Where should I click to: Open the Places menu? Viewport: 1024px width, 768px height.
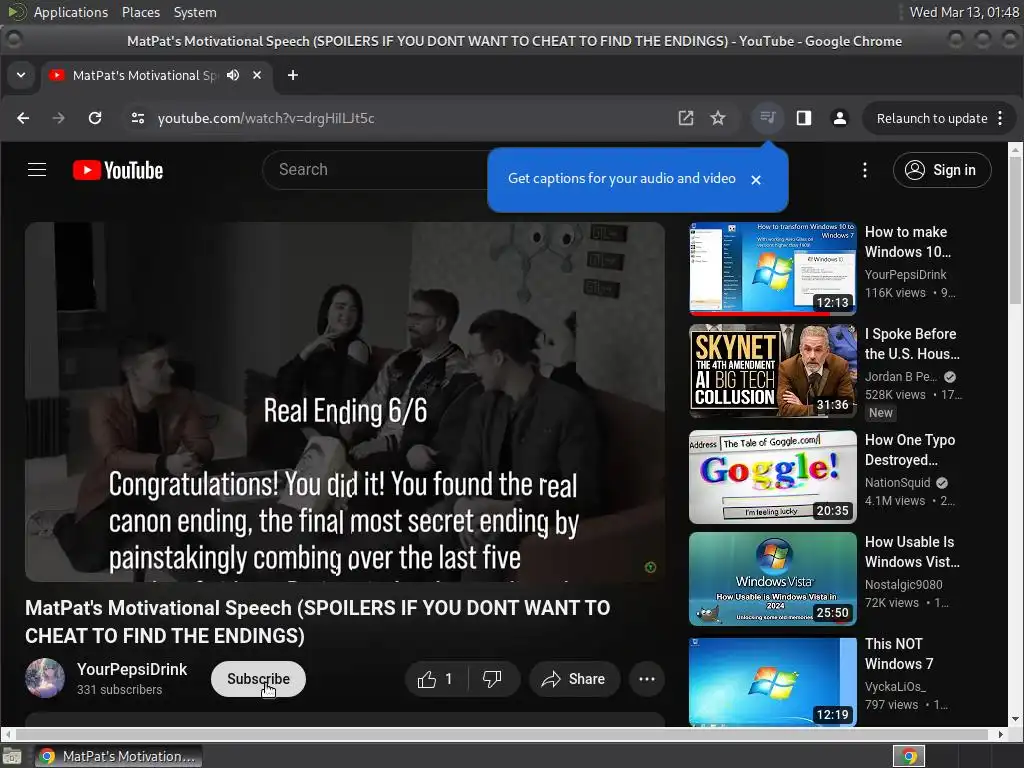pyautogui.click(x=140, y=12)
